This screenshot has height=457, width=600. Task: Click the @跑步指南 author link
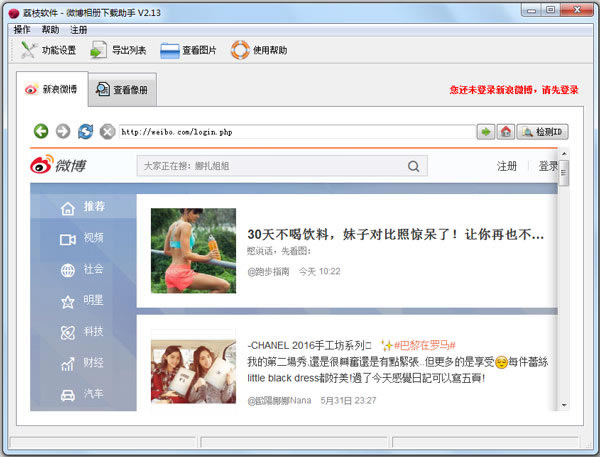pos(268,272)
